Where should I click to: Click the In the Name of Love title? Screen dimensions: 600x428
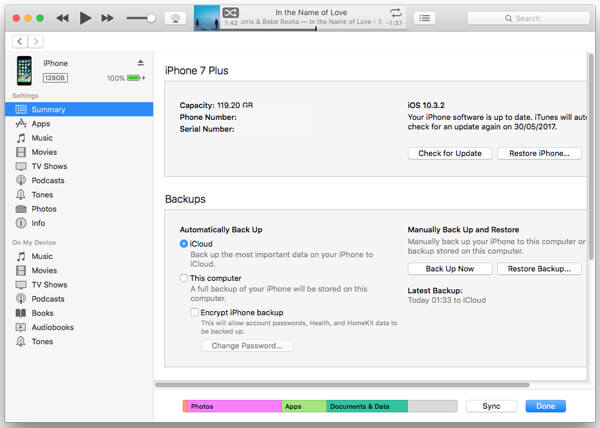[x=311, y=13]
